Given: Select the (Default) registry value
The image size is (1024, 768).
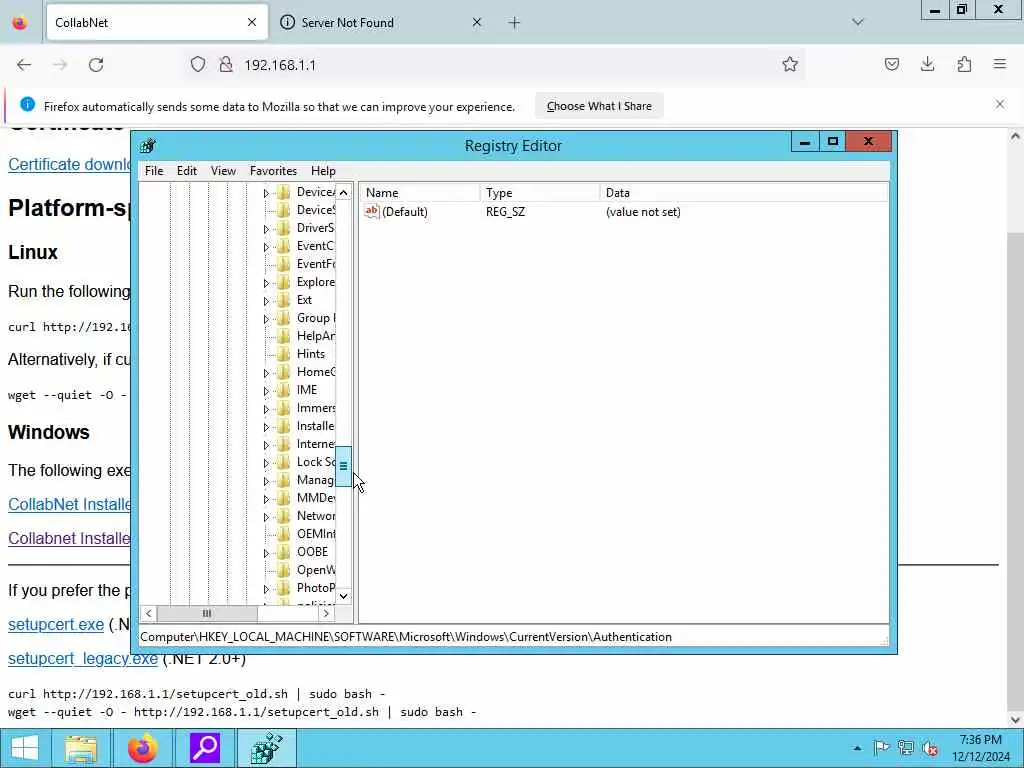Looking at the screenshot, I should coord(405,212).
